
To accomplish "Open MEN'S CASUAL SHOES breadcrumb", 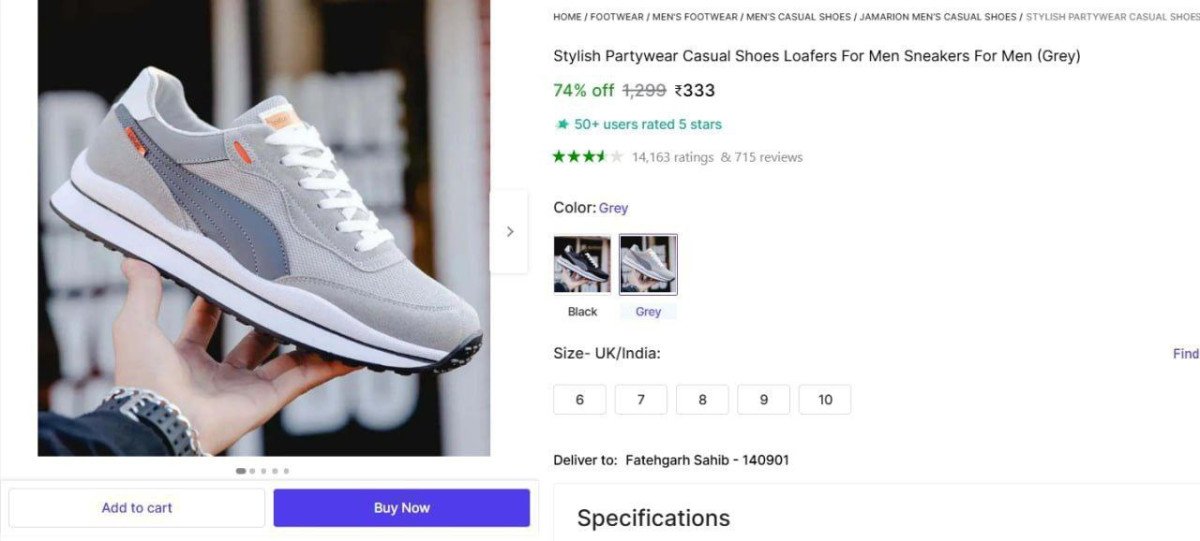I will (x=798, y=17).
